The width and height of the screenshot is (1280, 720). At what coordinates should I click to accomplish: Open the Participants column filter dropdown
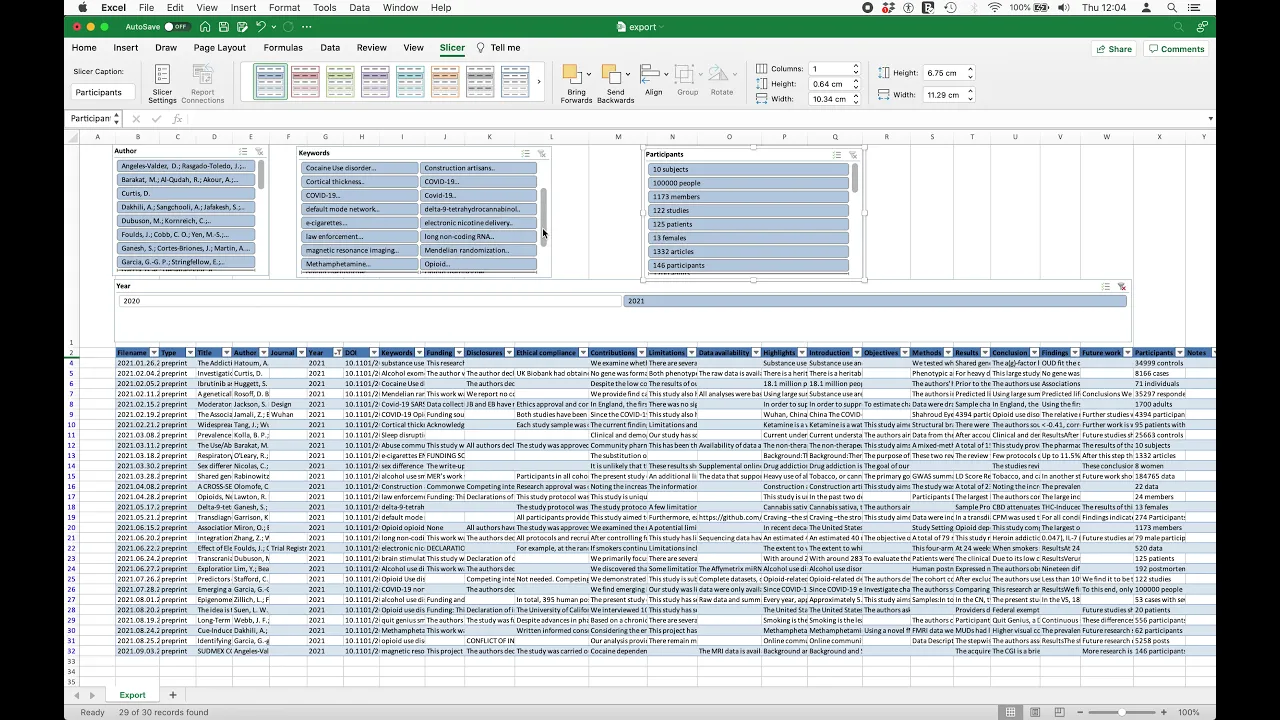(x=1180, y=353)
